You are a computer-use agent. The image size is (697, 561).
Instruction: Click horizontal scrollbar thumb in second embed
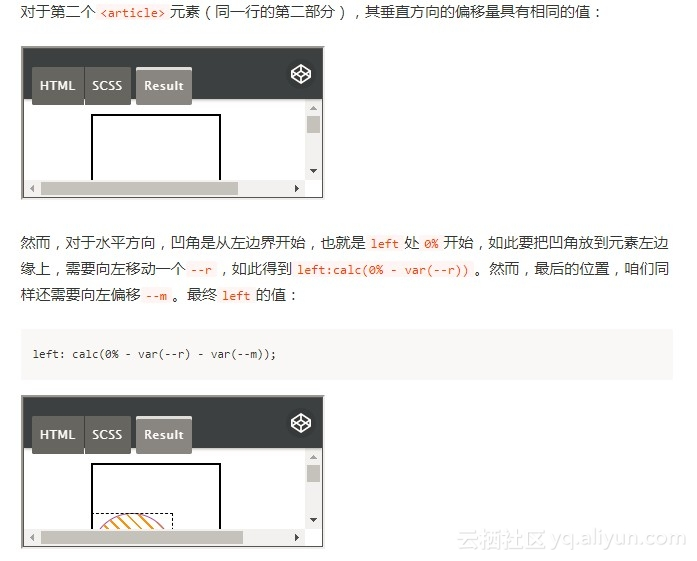point(142,537)
